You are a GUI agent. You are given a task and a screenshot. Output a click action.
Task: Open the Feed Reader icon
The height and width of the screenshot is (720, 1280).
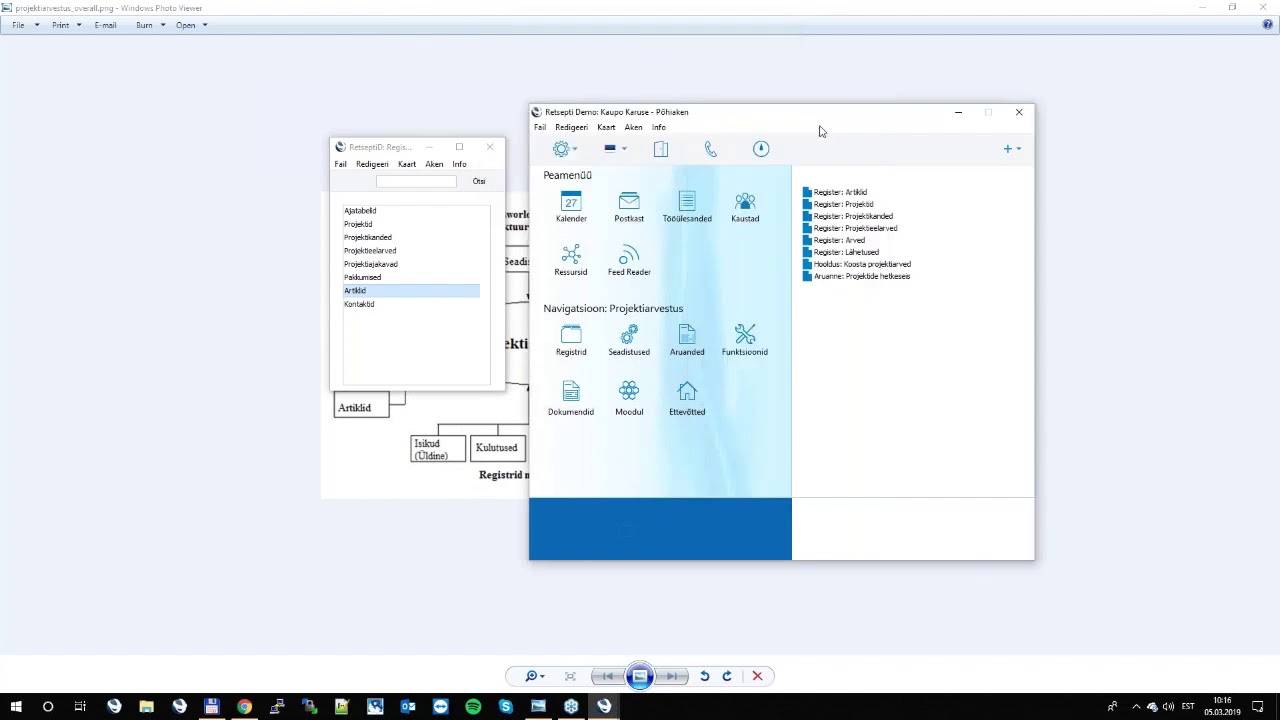pos(629,254)
